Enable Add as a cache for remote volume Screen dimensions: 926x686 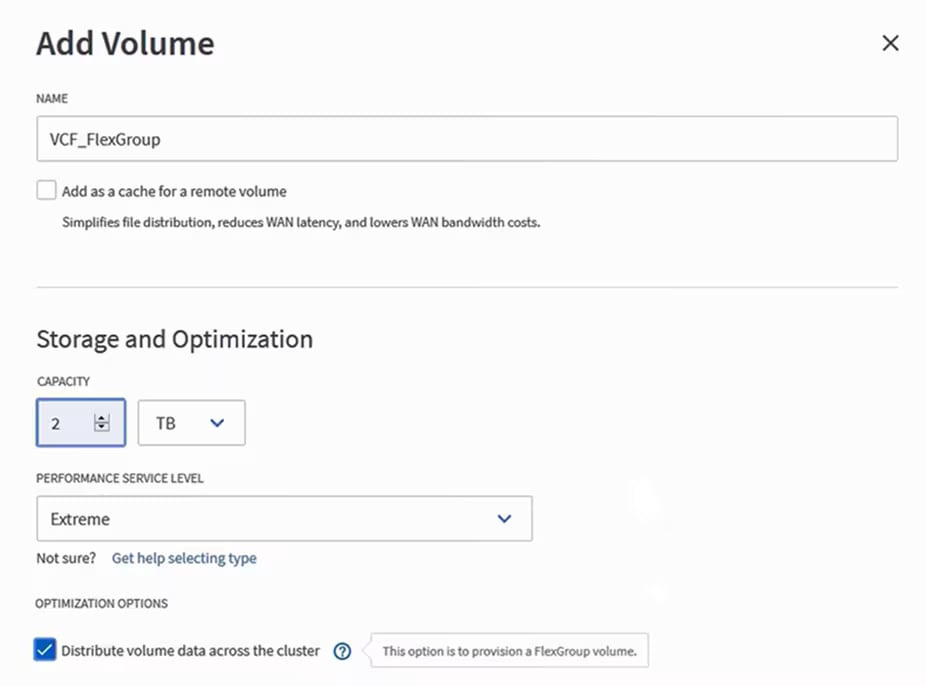coord(46,191)
